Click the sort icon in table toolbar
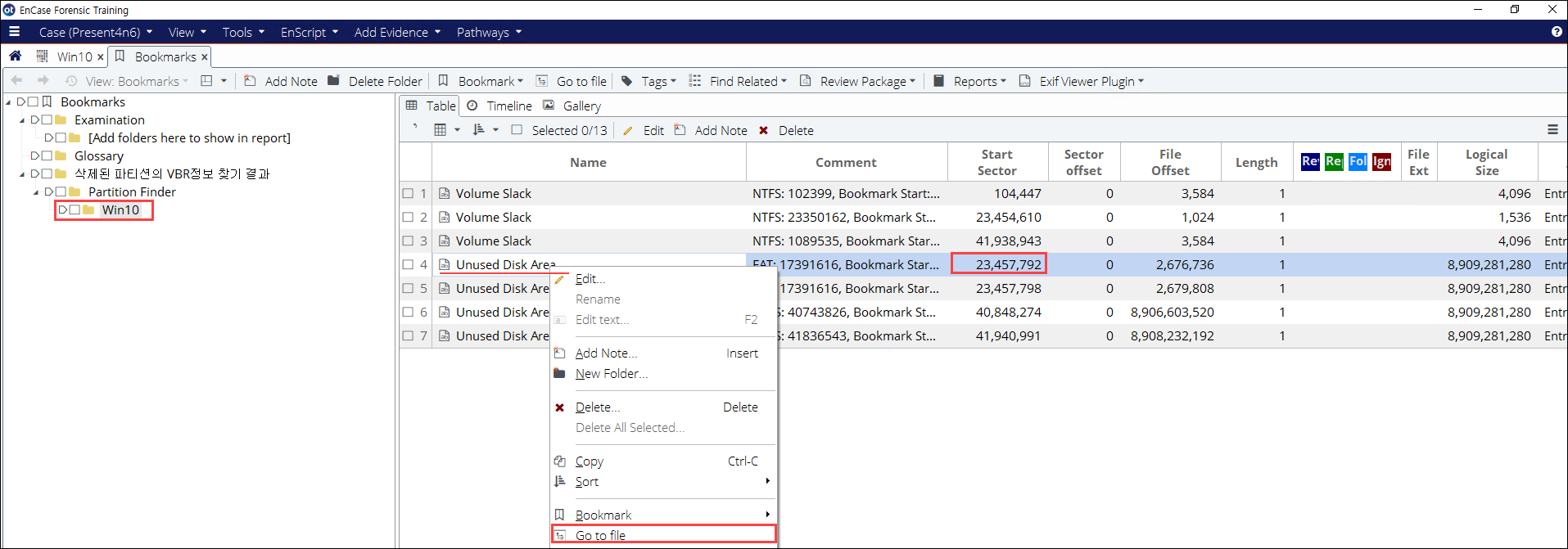 [479, 130]
